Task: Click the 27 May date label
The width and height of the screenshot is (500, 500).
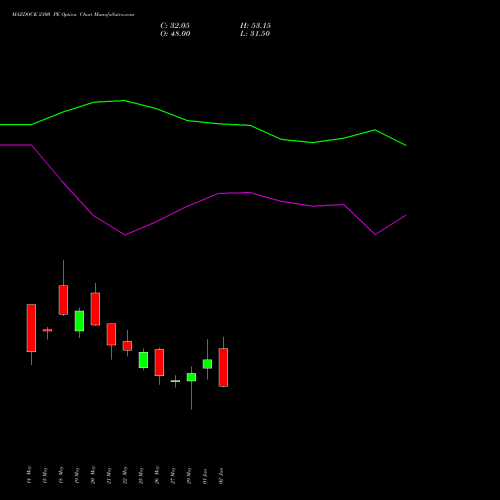Action: [173, 475]
